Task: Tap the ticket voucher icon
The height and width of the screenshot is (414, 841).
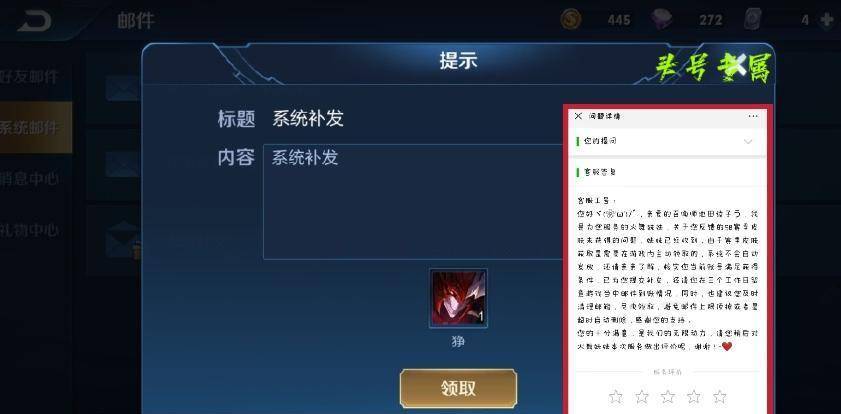Action: click(752, 20)
